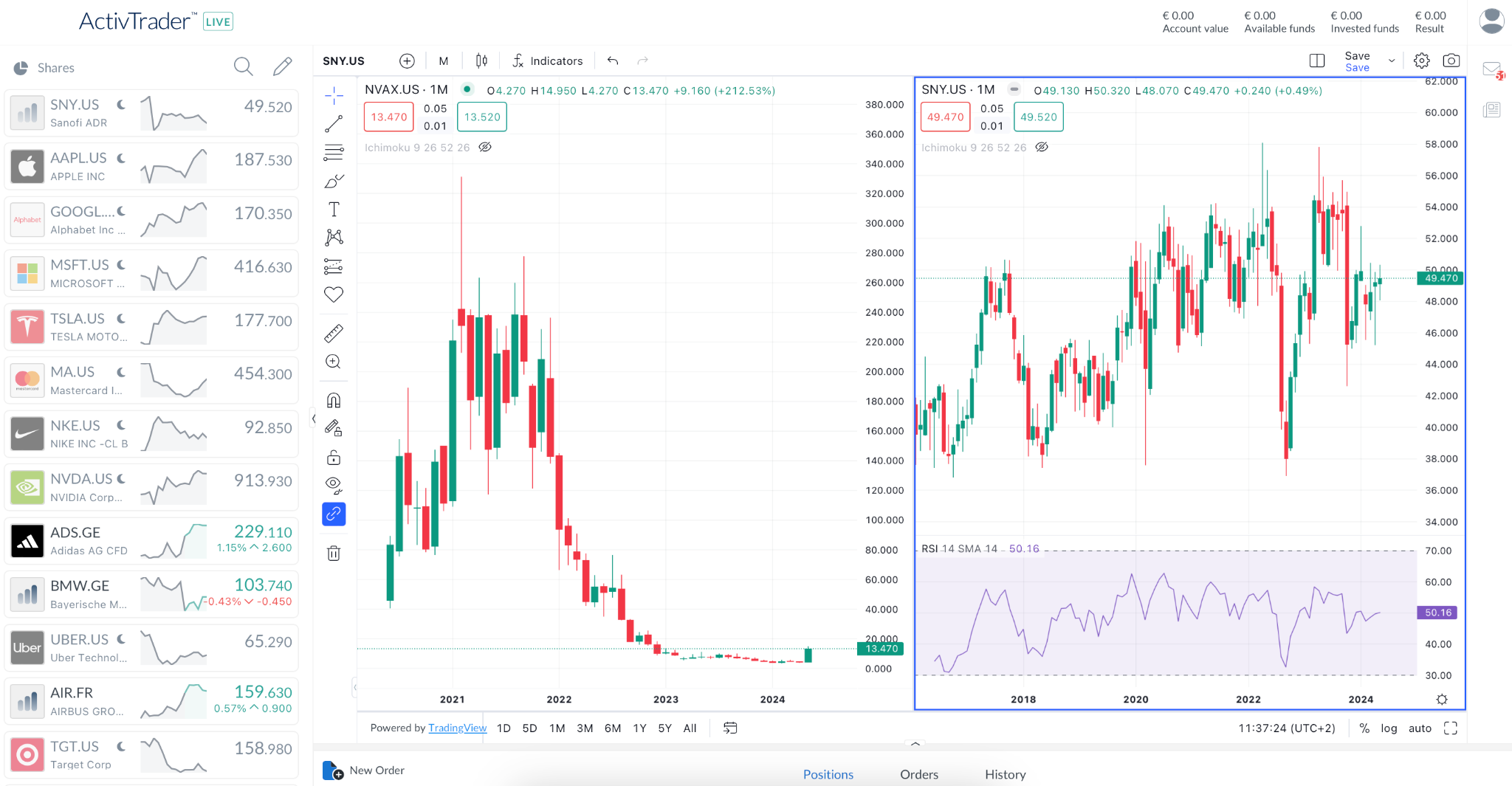Open the favorites heart icon tool
1512x786 pixels.
click(334, 294)
